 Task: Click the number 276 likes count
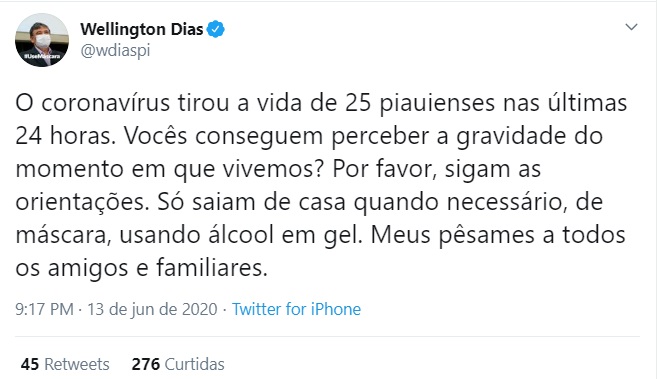pos(146,364)
